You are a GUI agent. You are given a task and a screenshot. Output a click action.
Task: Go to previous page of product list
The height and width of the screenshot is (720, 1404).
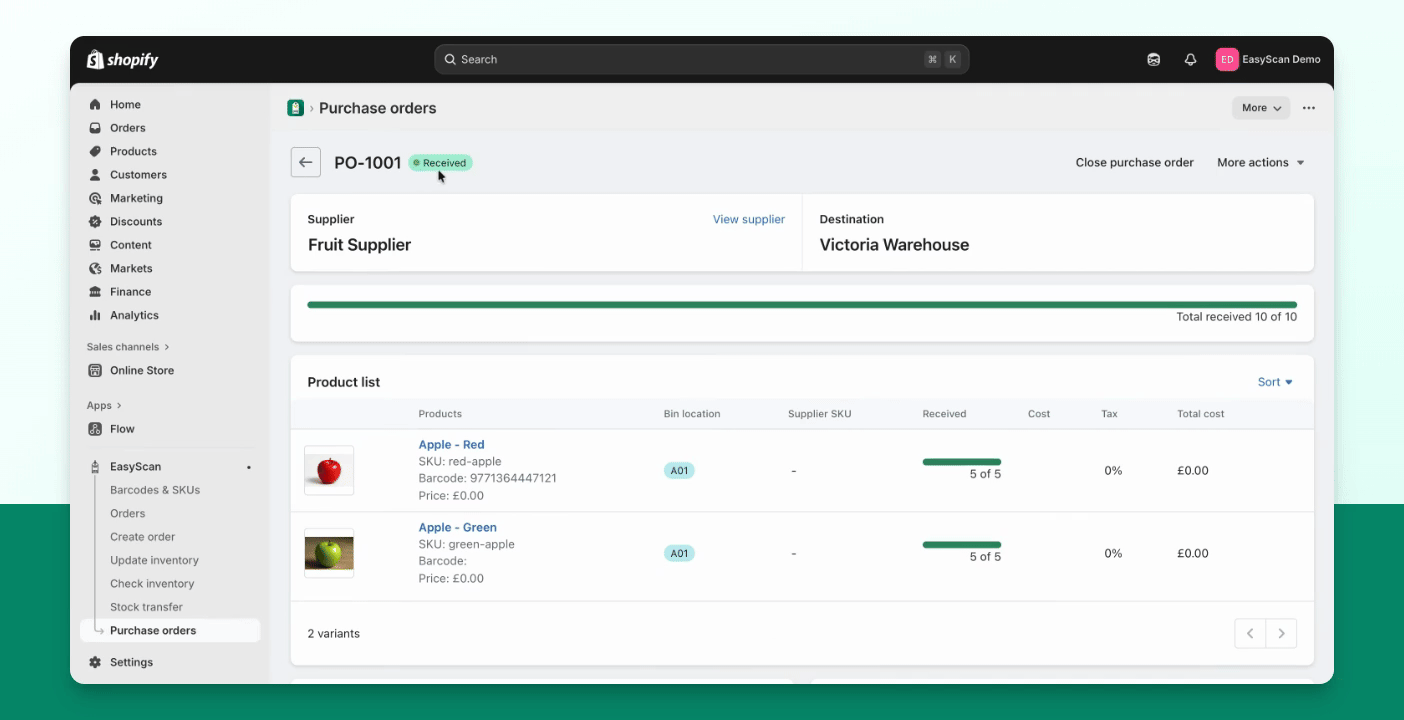point(1250,633)
